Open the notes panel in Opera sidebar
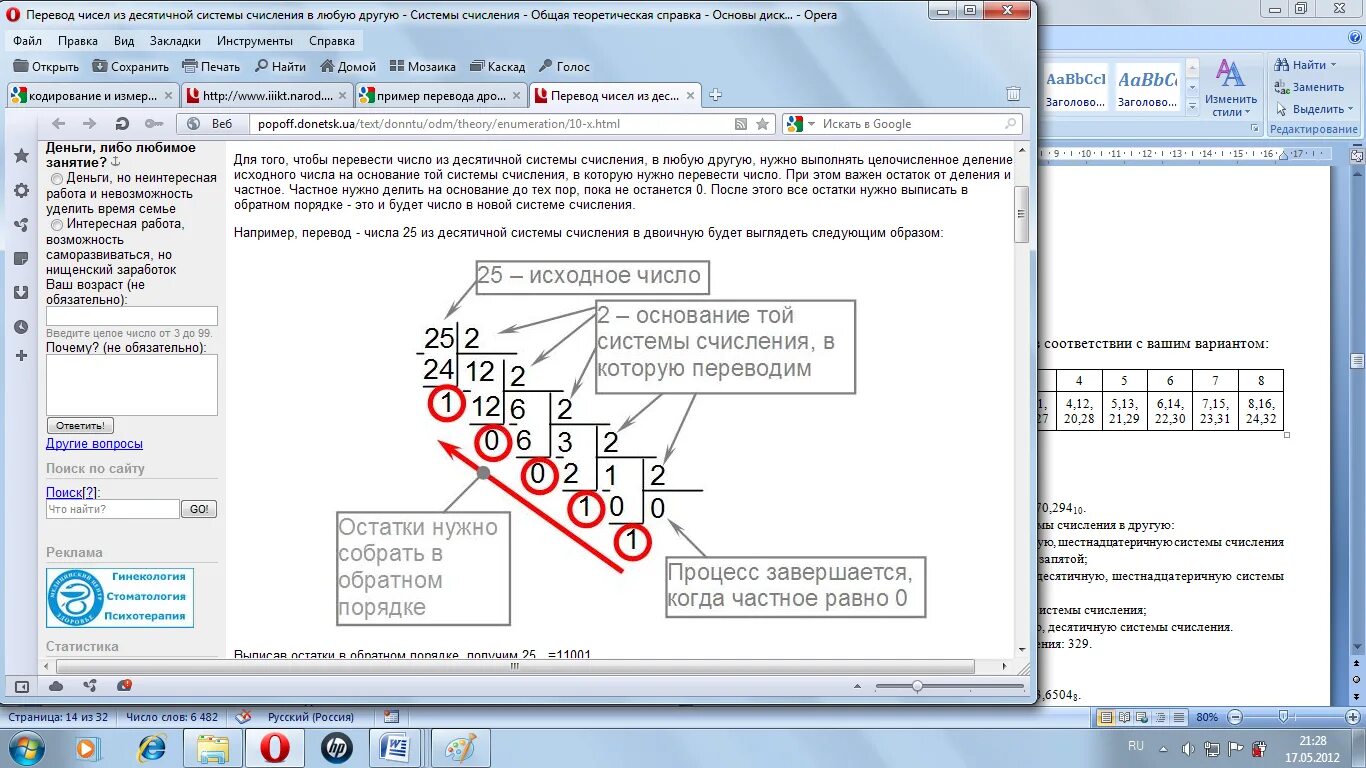Screen dimensions: 1366x768 point(21,259)
